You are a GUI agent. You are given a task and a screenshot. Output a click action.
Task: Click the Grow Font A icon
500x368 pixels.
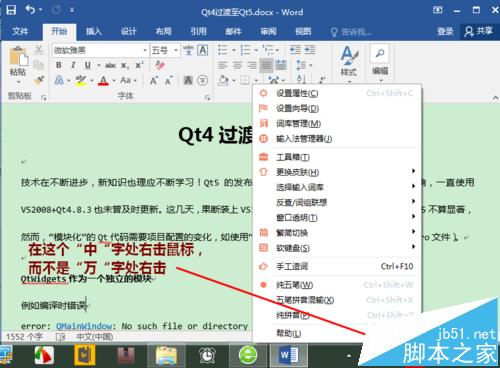pos(154,81)
